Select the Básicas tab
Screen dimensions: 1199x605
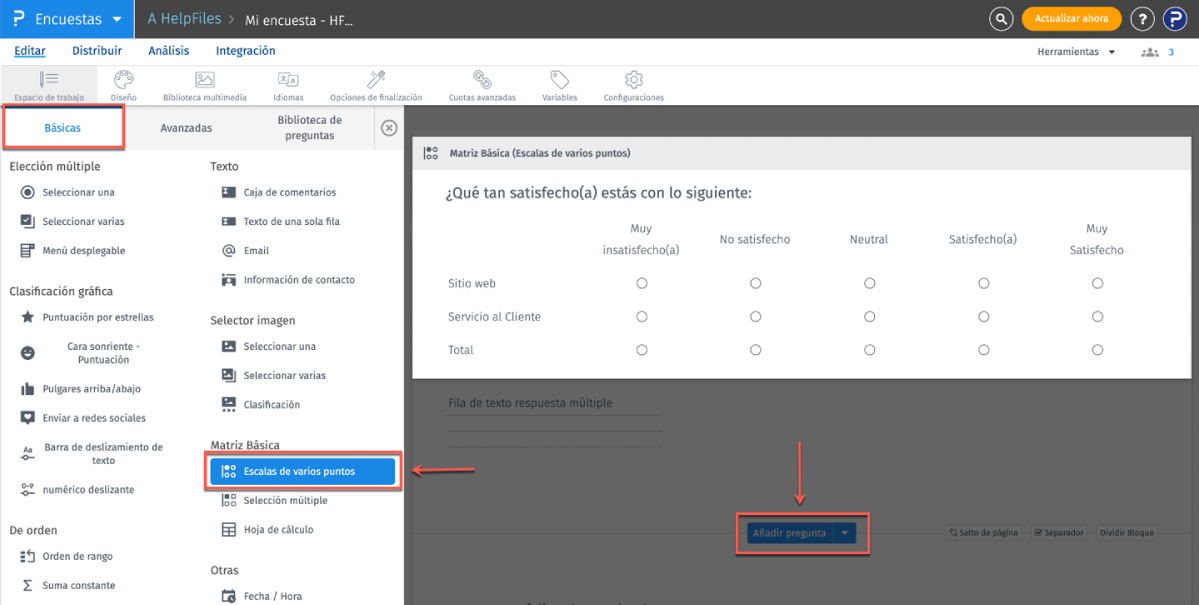[63, 128]
